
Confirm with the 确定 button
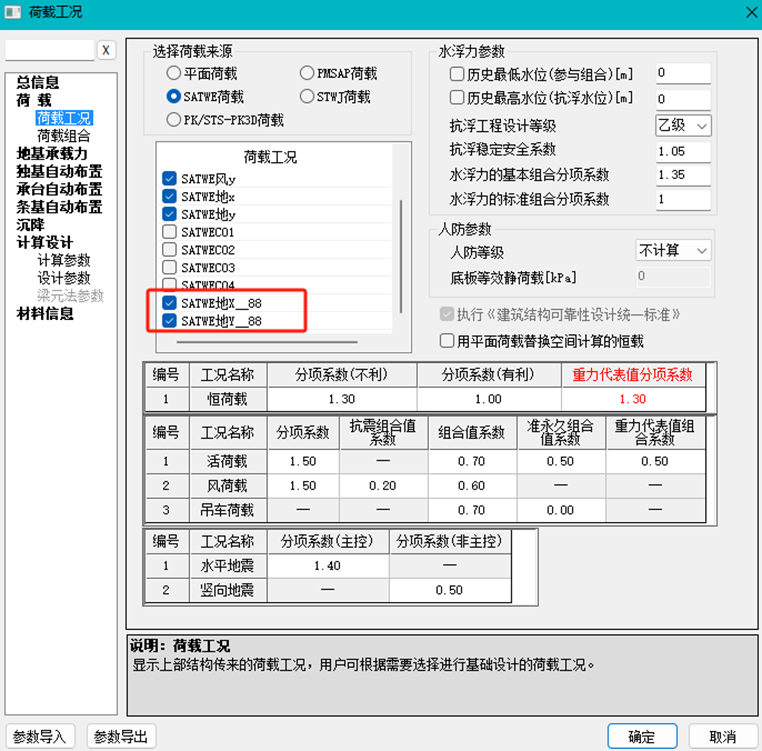coord(642,736)
